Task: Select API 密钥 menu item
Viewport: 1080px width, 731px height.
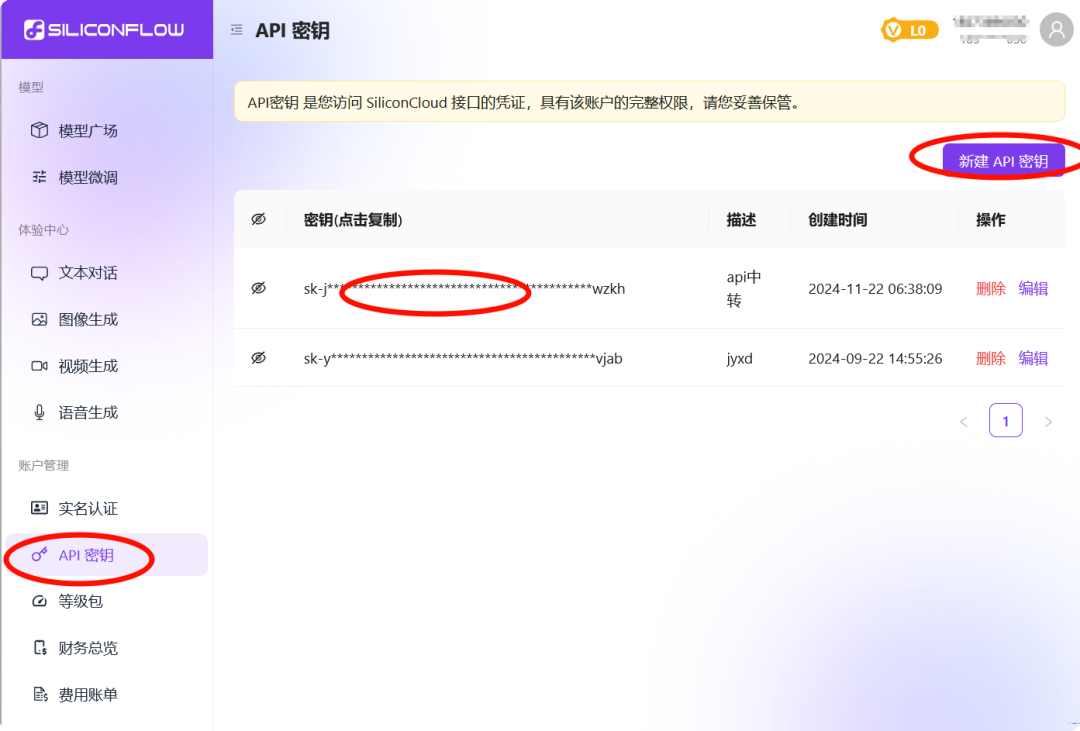Action: tap(107, 555)
